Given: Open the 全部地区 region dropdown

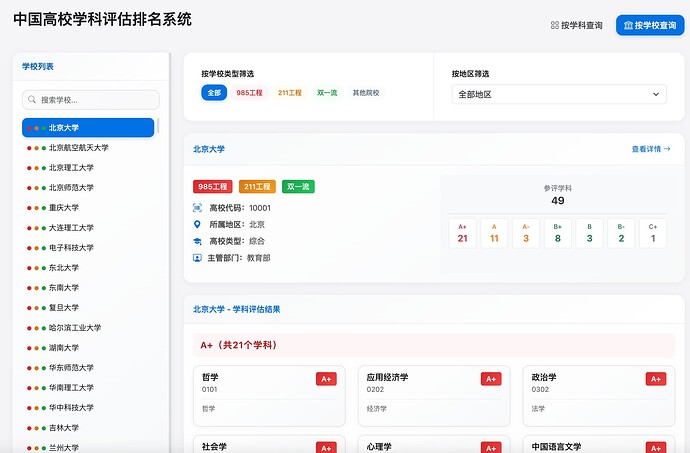Looking at the screenshot, I should 559,94.
